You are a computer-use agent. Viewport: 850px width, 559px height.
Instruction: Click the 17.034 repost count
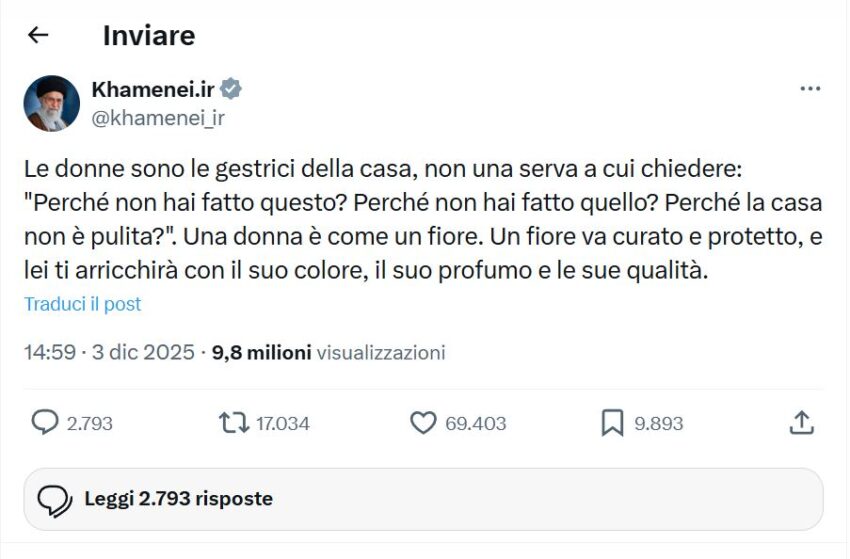(x=283, y=424)
